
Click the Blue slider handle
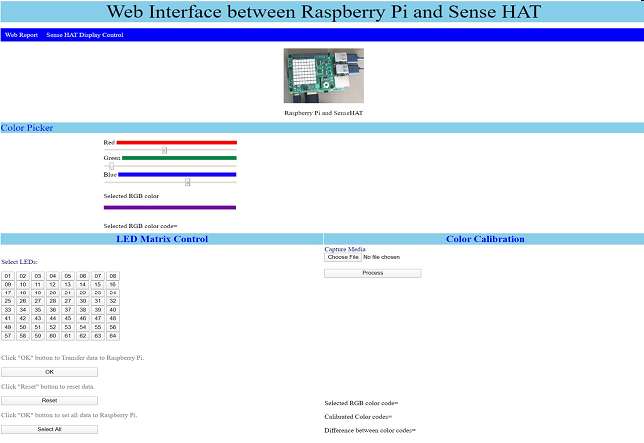tap(187, 182)
